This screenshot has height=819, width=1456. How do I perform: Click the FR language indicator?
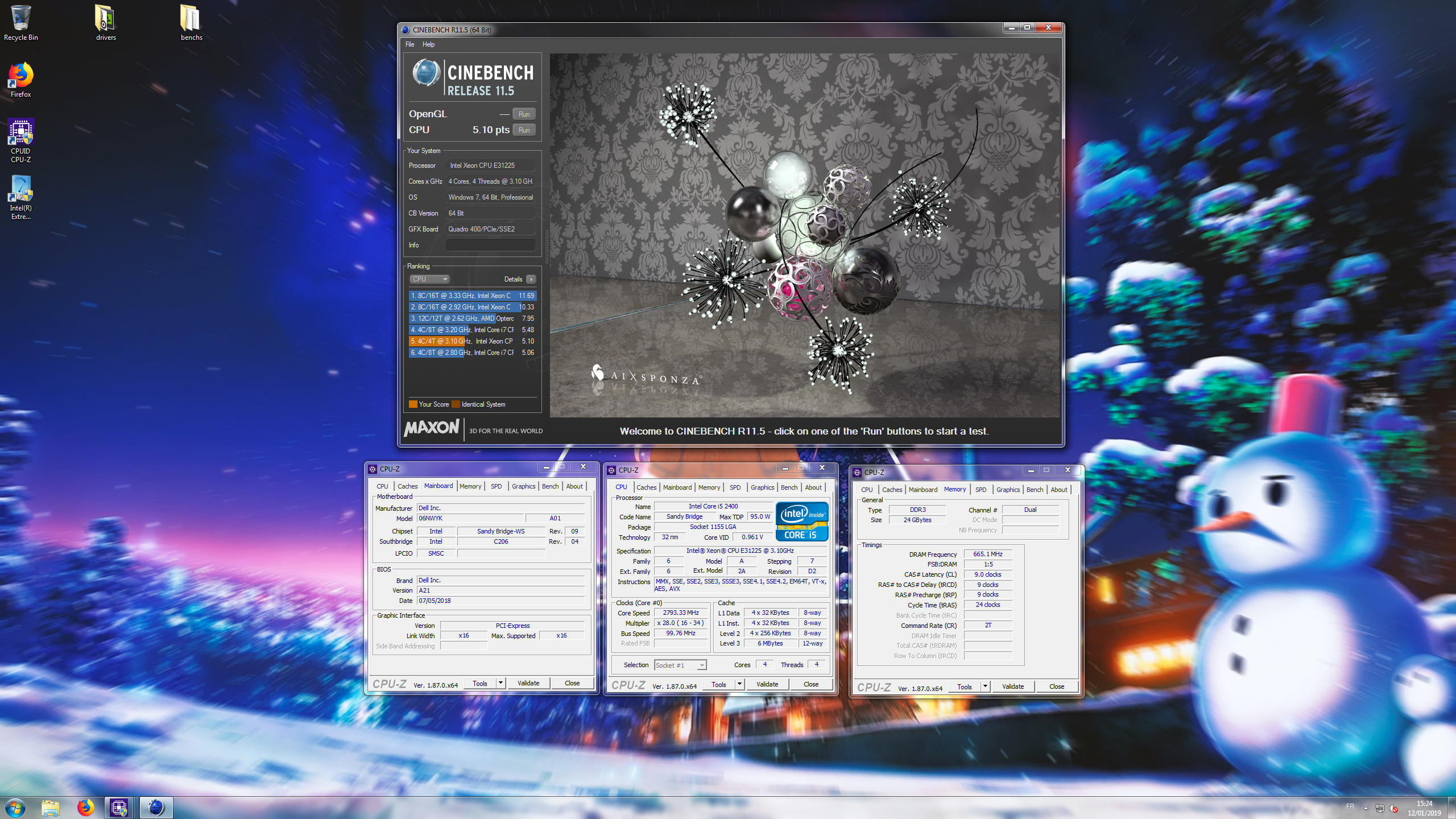pyautogui.click(x=1350, y=806)
